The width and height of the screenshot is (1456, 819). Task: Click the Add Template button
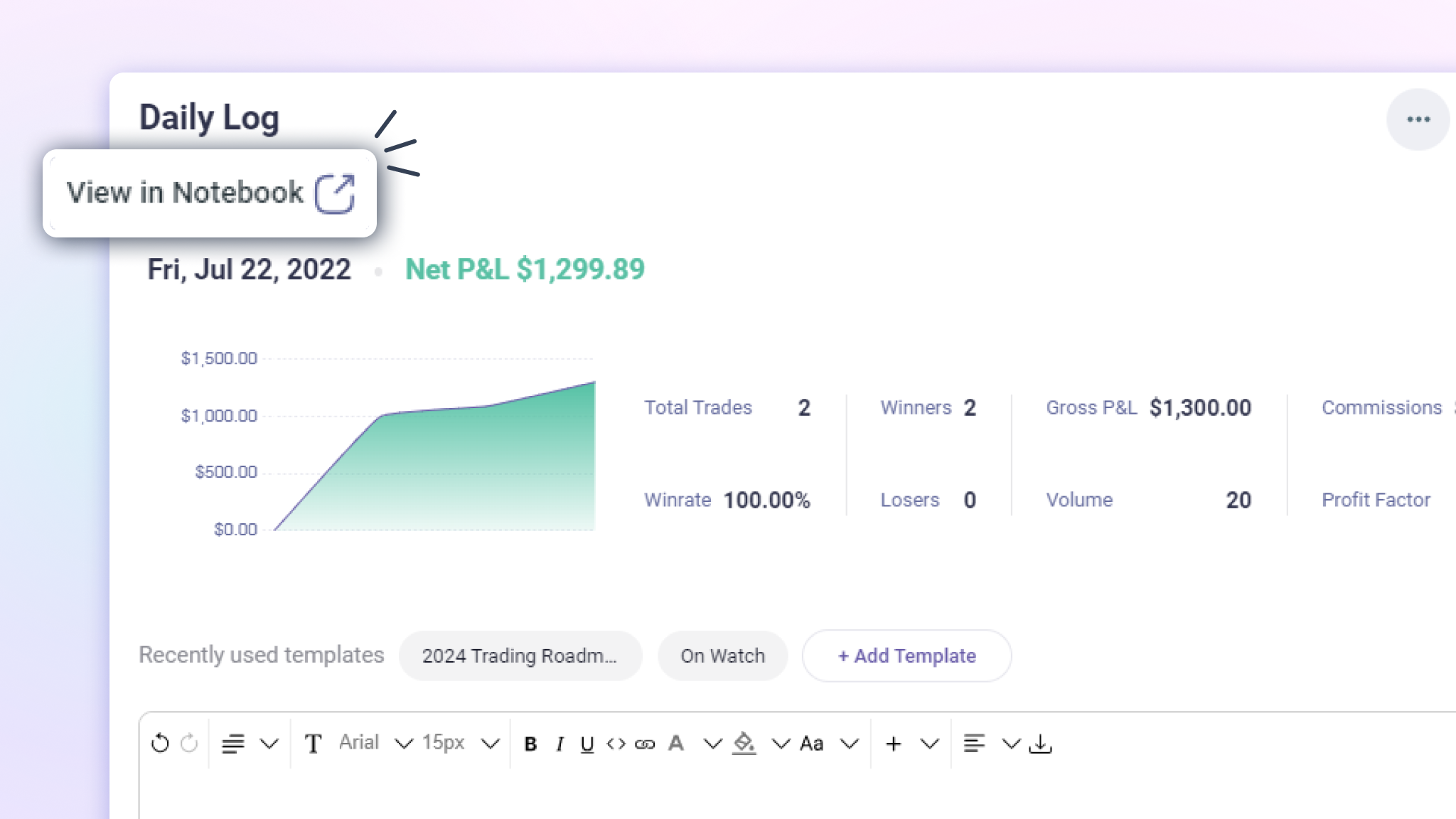pos(906,655)
